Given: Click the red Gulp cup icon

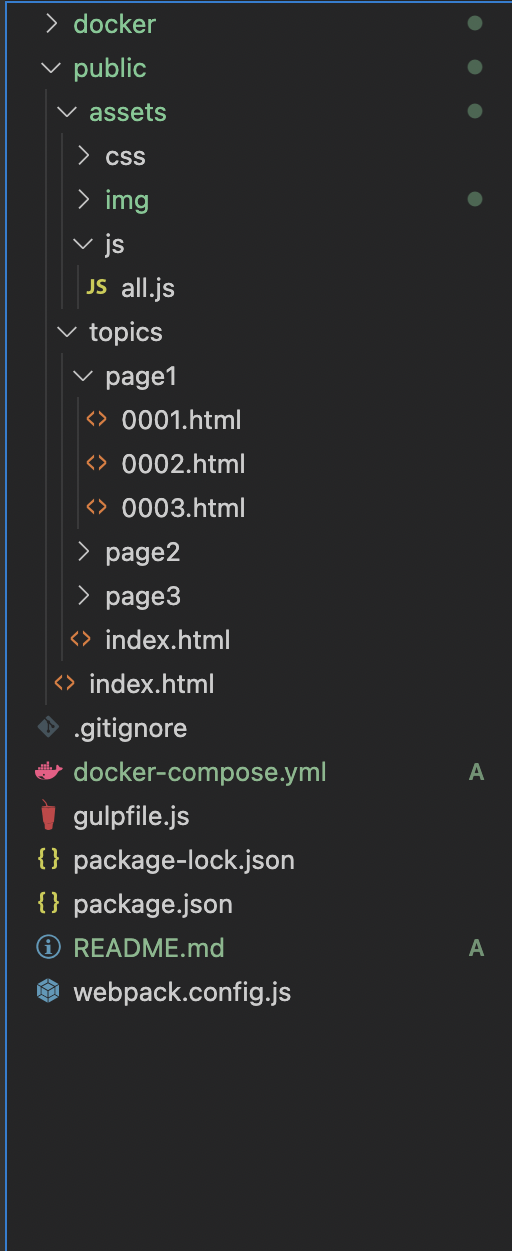Looking at the screenshot, I should tap(48, 816).
